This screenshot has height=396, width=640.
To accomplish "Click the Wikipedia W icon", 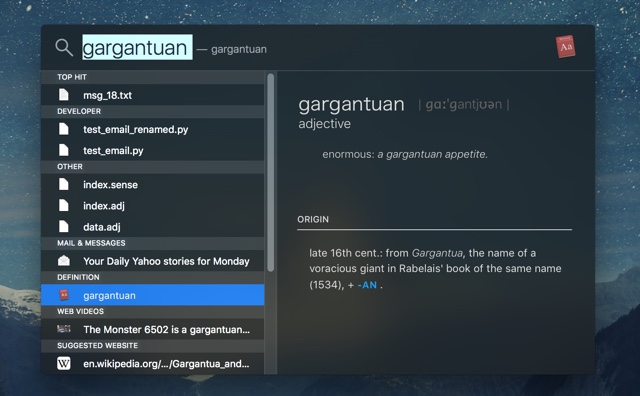I will coord(64,363).
